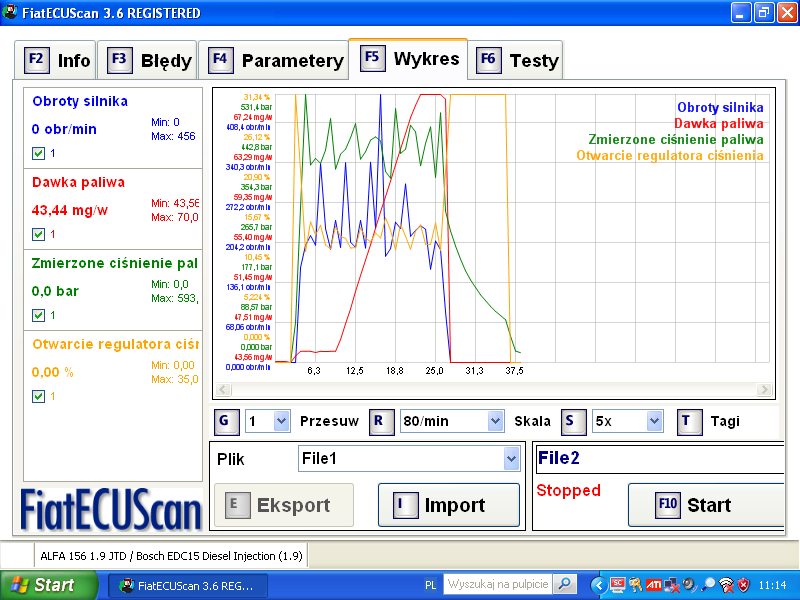Click the red SC tray icon
Image resolution: width=800 pixels, height=600 pixels.
point(617,585)
